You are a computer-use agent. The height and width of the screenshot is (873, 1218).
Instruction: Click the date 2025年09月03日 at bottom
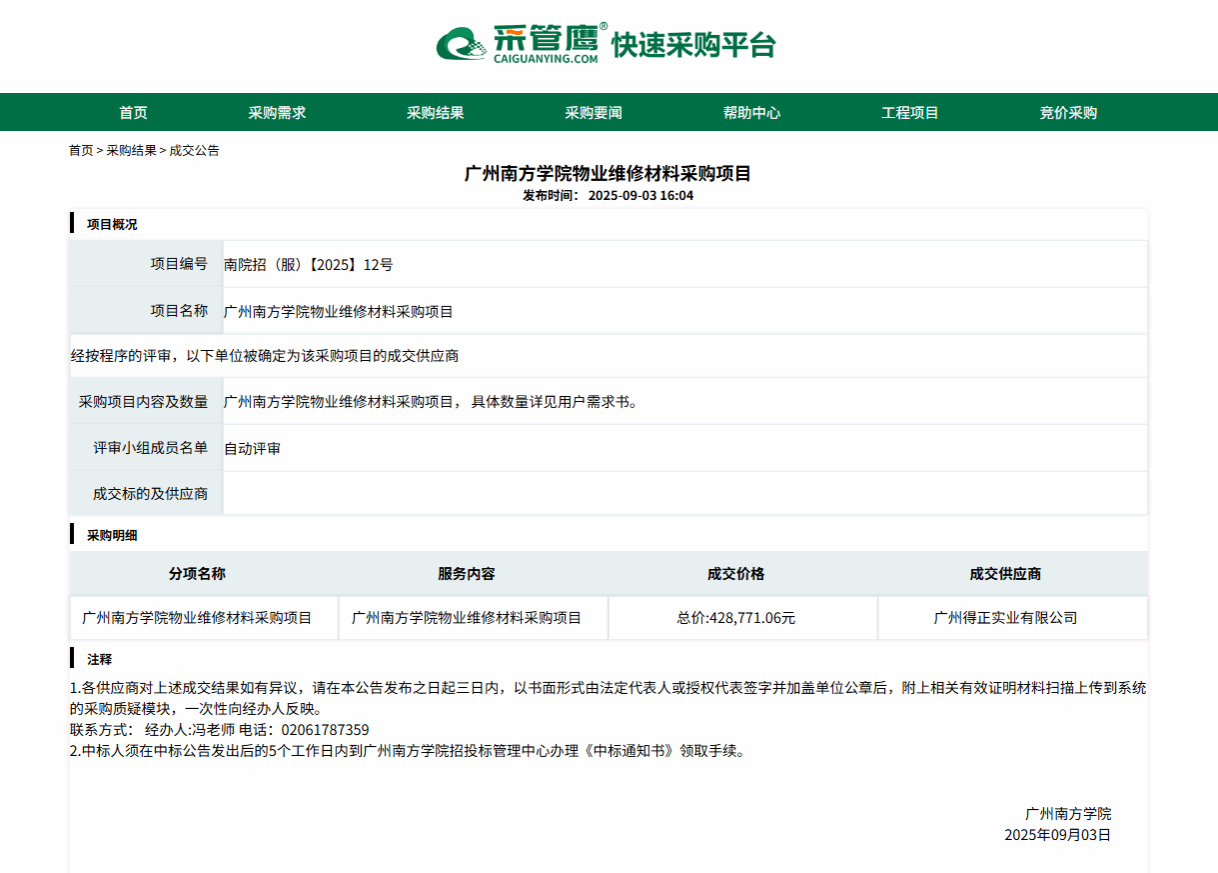(x=1058, y=834)
